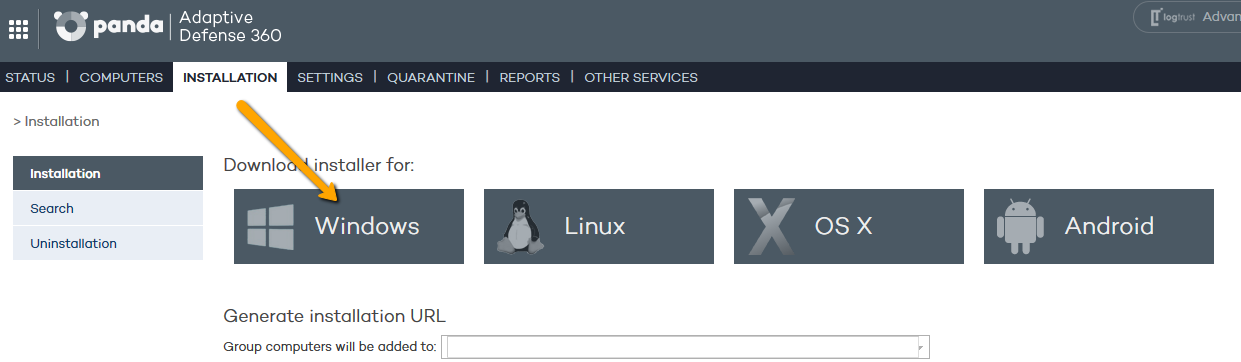The width and height of the screenshot is (1241, 362).
Task: Open Uninstallation in the sidebar
Action: tap(108, 243)
